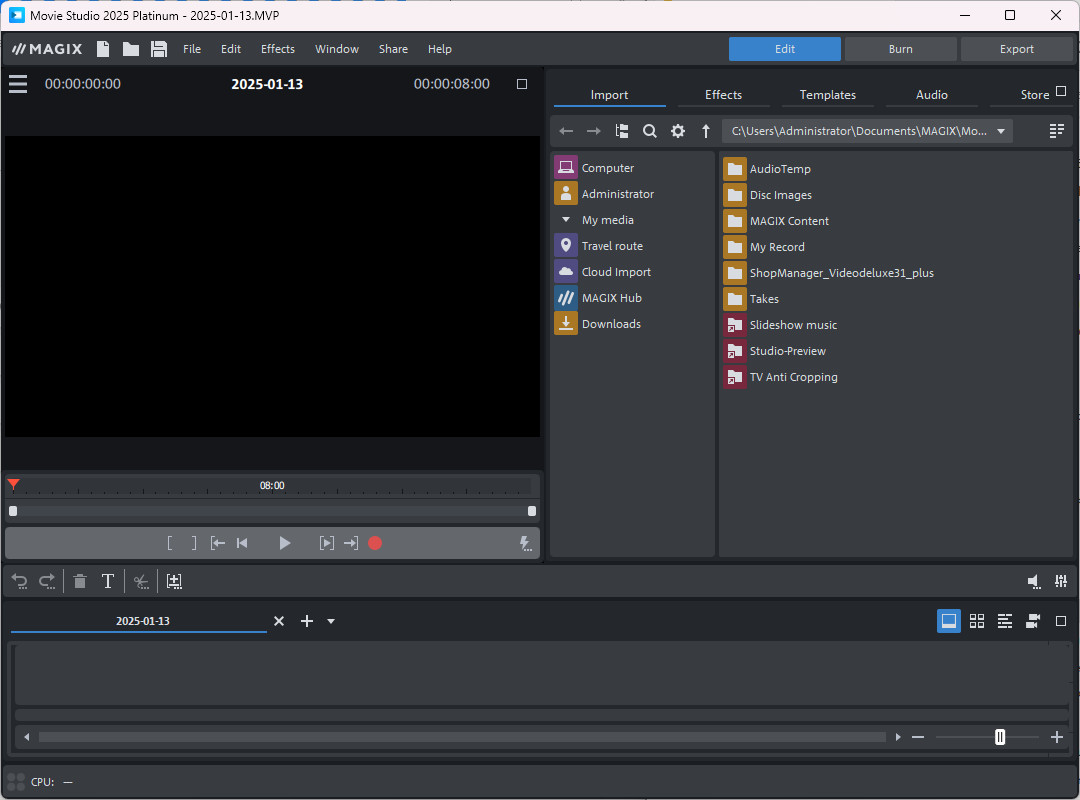The image size is (1080, 800).
Task: Open the File menu
Action: [191, 49]
